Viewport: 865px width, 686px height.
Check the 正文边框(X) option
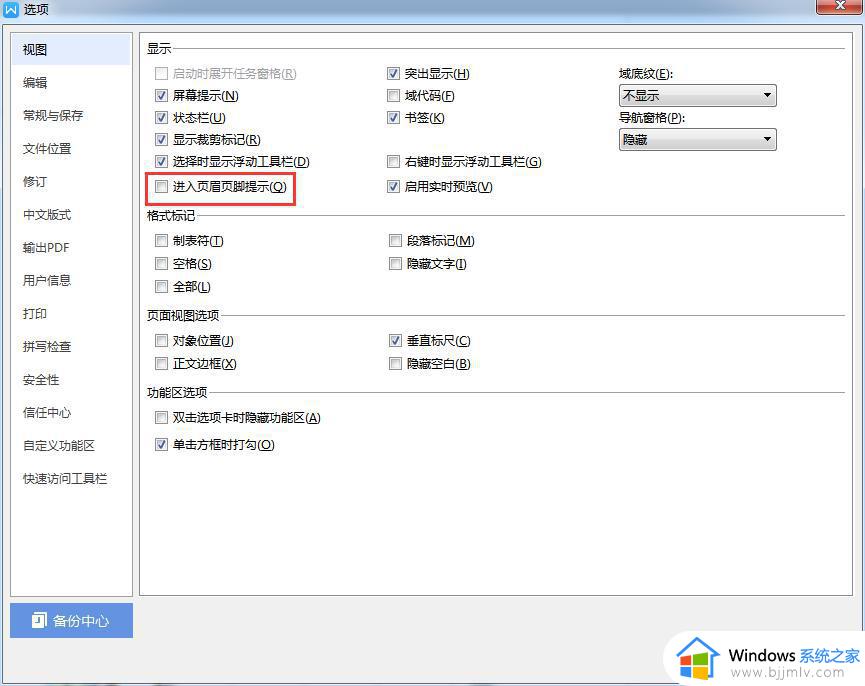pyautogui.click(x=161, y=363)
